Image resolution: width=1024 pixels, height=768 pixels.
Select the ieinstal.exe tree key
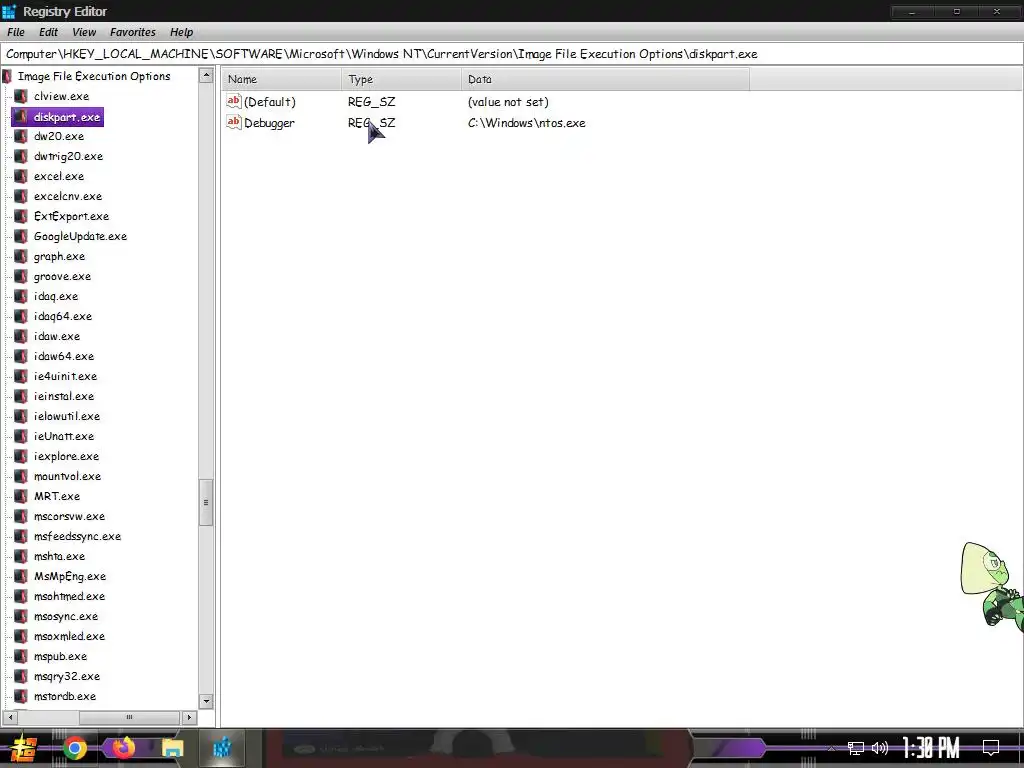[64, 396]
